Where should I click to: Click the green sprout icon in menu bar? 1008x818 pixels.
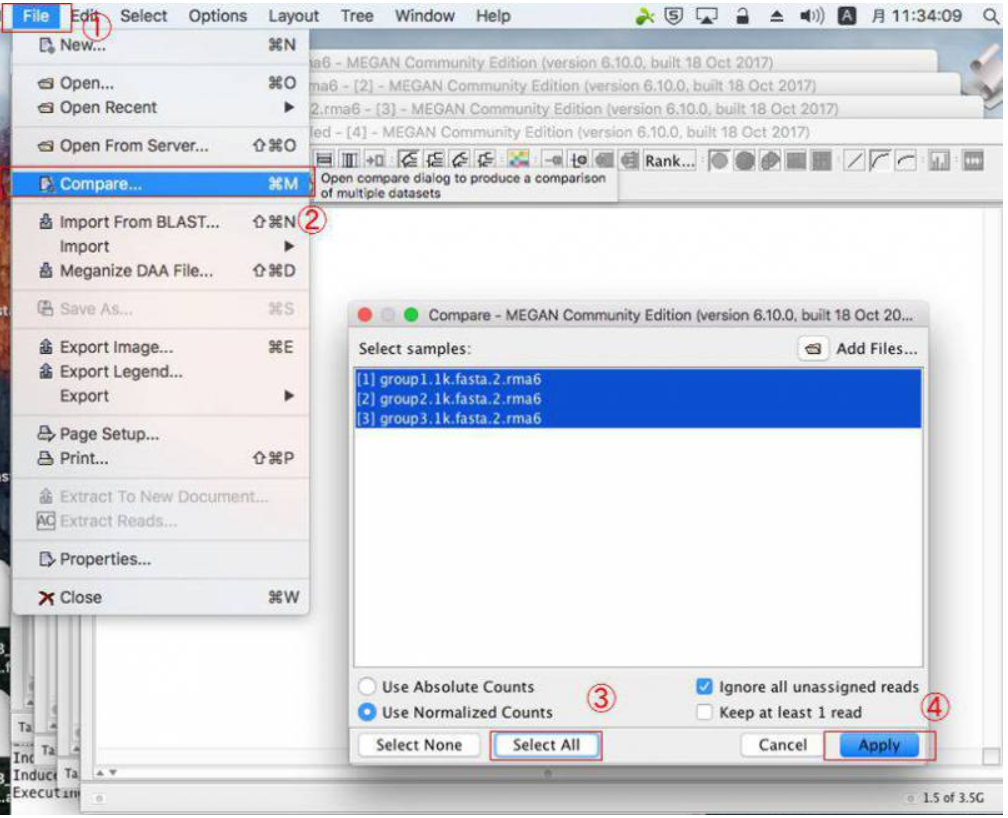click(x=644, y=16)
